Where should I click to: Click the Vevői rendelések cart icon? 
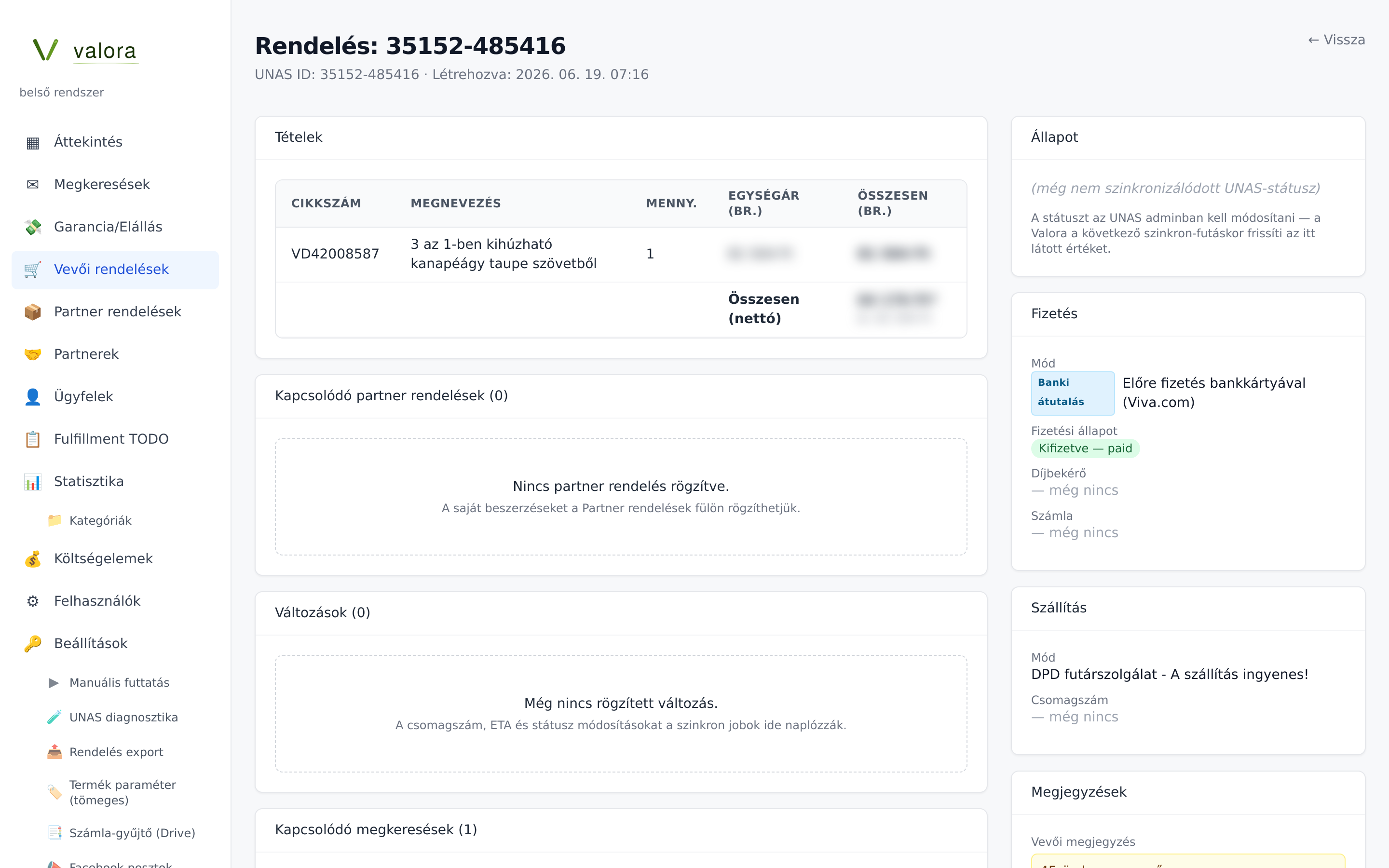pos(33,269)
